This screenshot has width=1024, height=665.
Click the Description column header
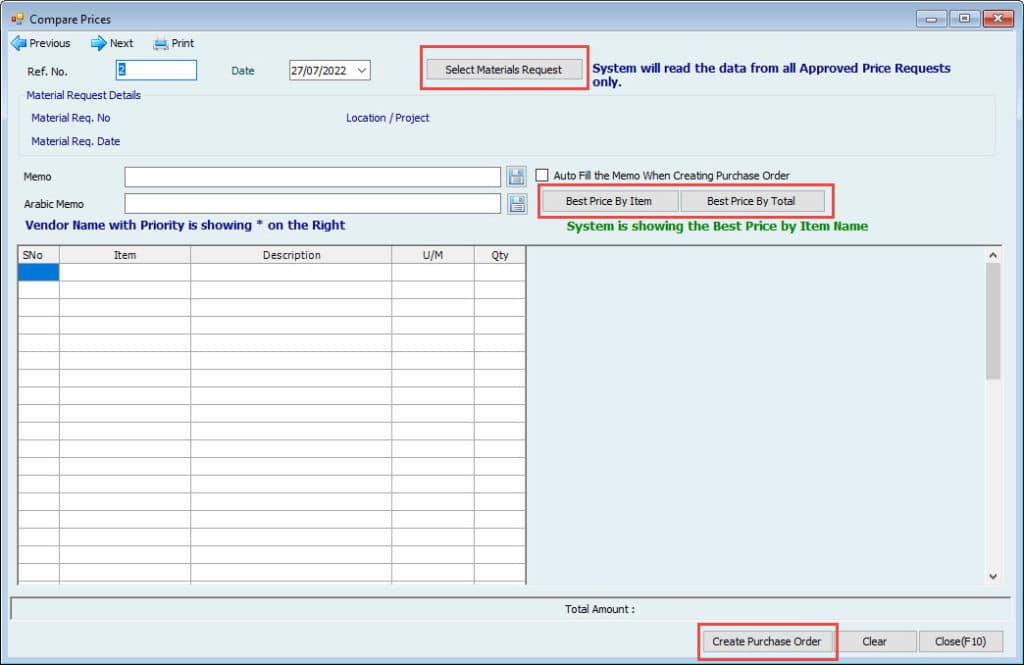291,255
